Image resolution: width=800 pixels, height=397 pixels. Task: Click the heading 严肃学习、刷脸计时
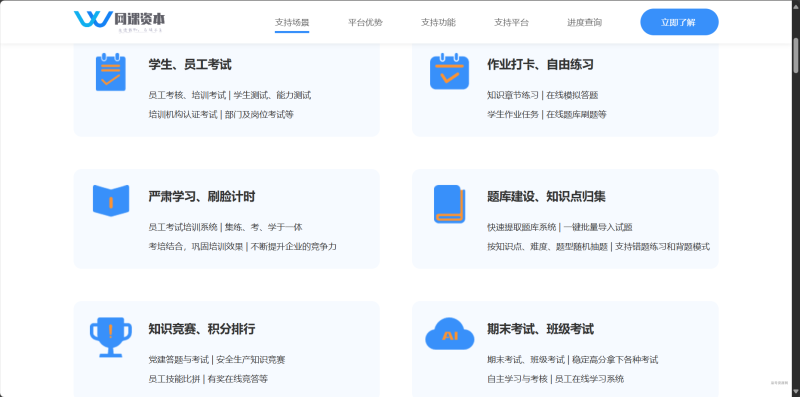point(202,197)
